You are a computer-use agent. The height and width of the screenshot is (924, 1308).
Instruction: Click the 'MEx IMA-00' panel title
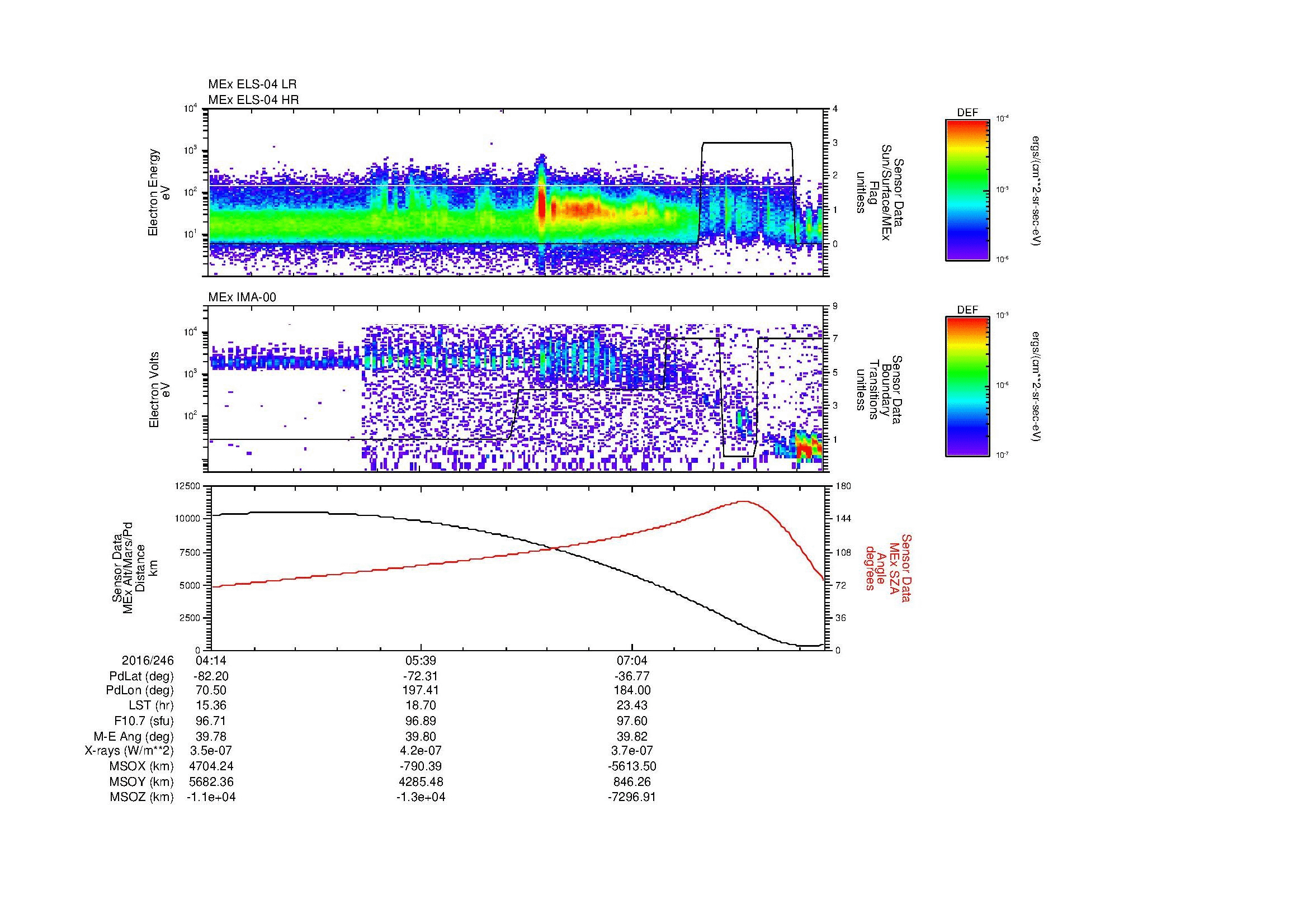click(242, 297)
